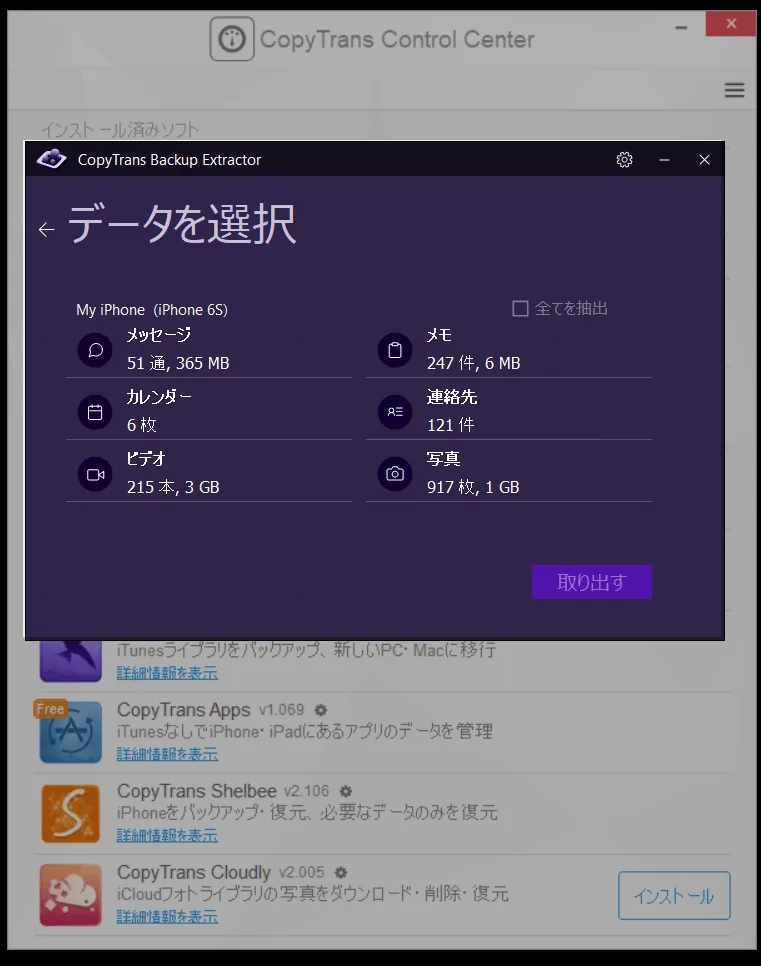The height and width of the screenshot is (966, 761).
Task: Select the Calendar icon
Action: pos(96,412)
